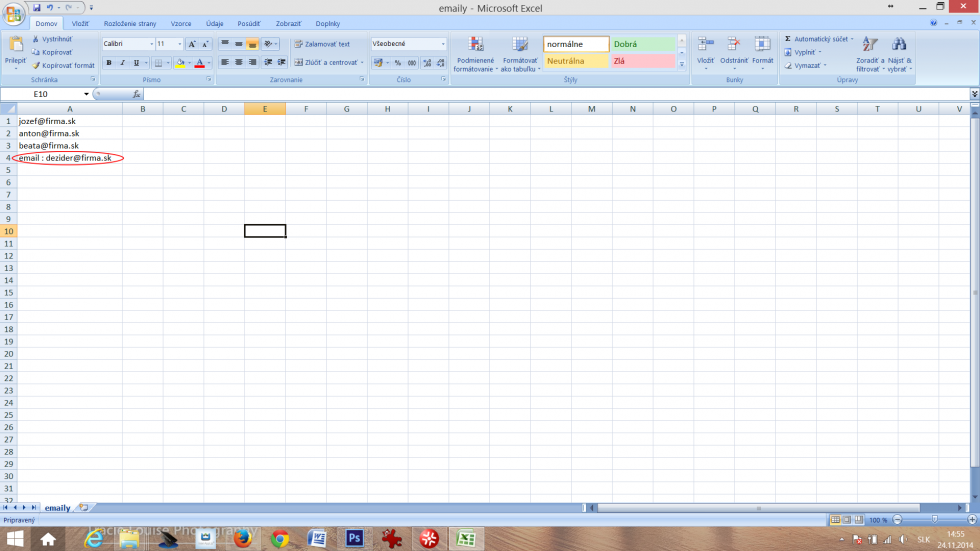
Task: Open Nájsť & vybrať menu
Action: tap(899, 54)
